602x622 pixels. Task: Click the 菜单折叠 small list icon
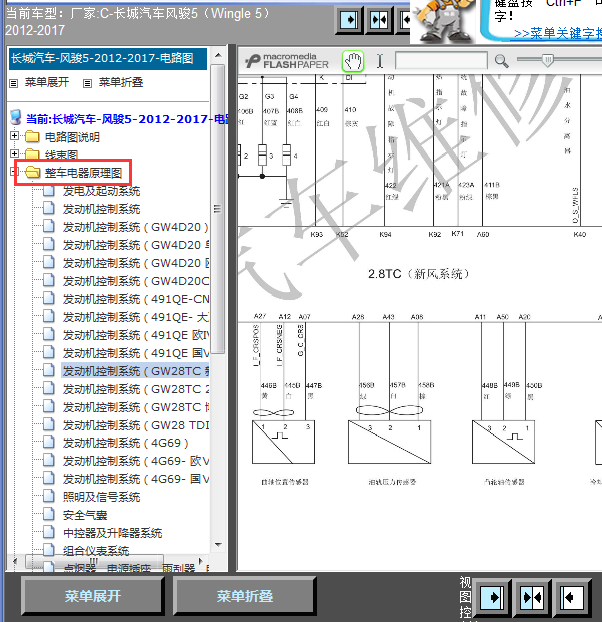[87, 83]
